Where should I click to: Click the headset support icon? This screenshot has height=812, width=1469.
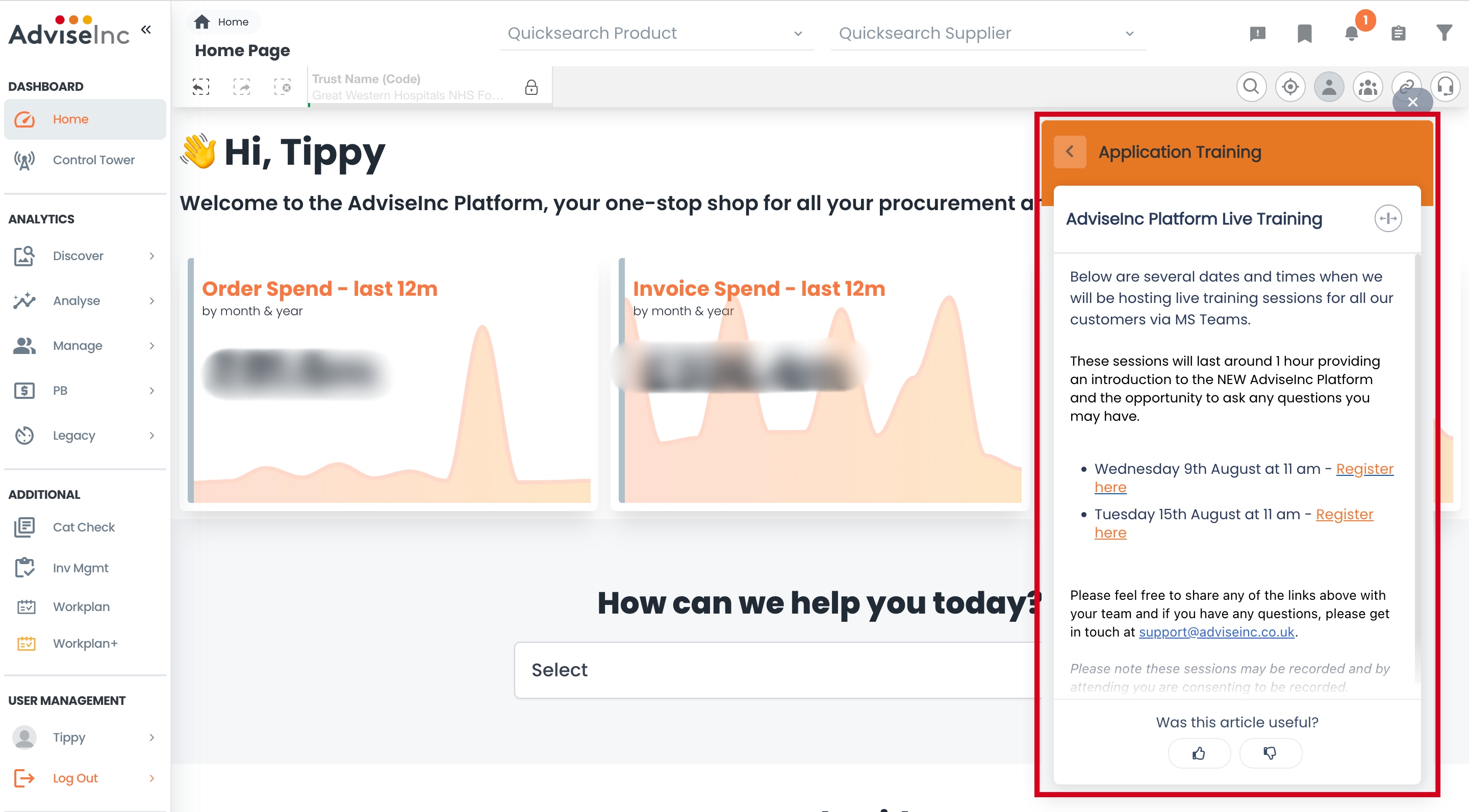pos(1445,87)
